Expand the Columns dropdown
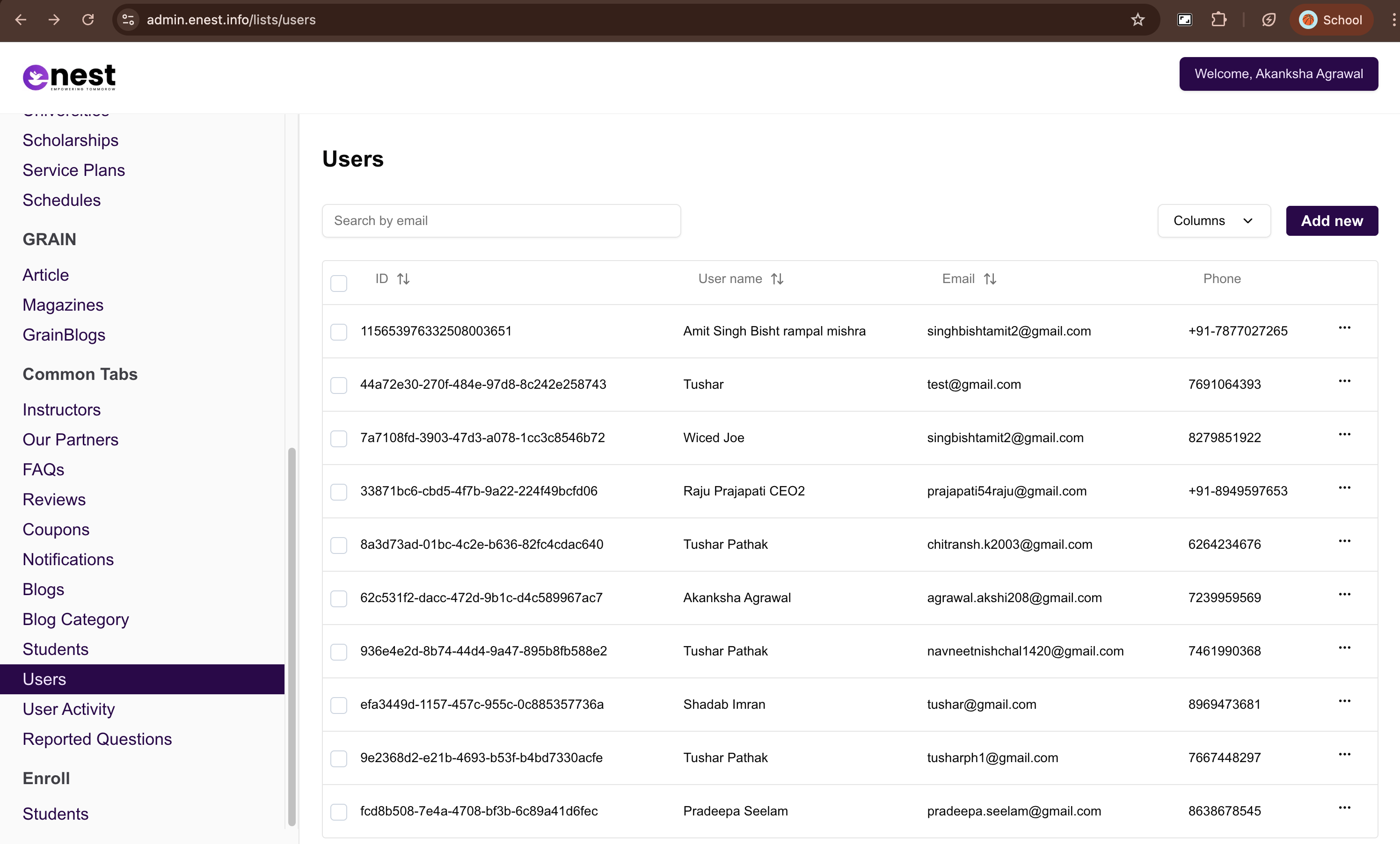The image size is (1400, 844). tap(1214, 221)
